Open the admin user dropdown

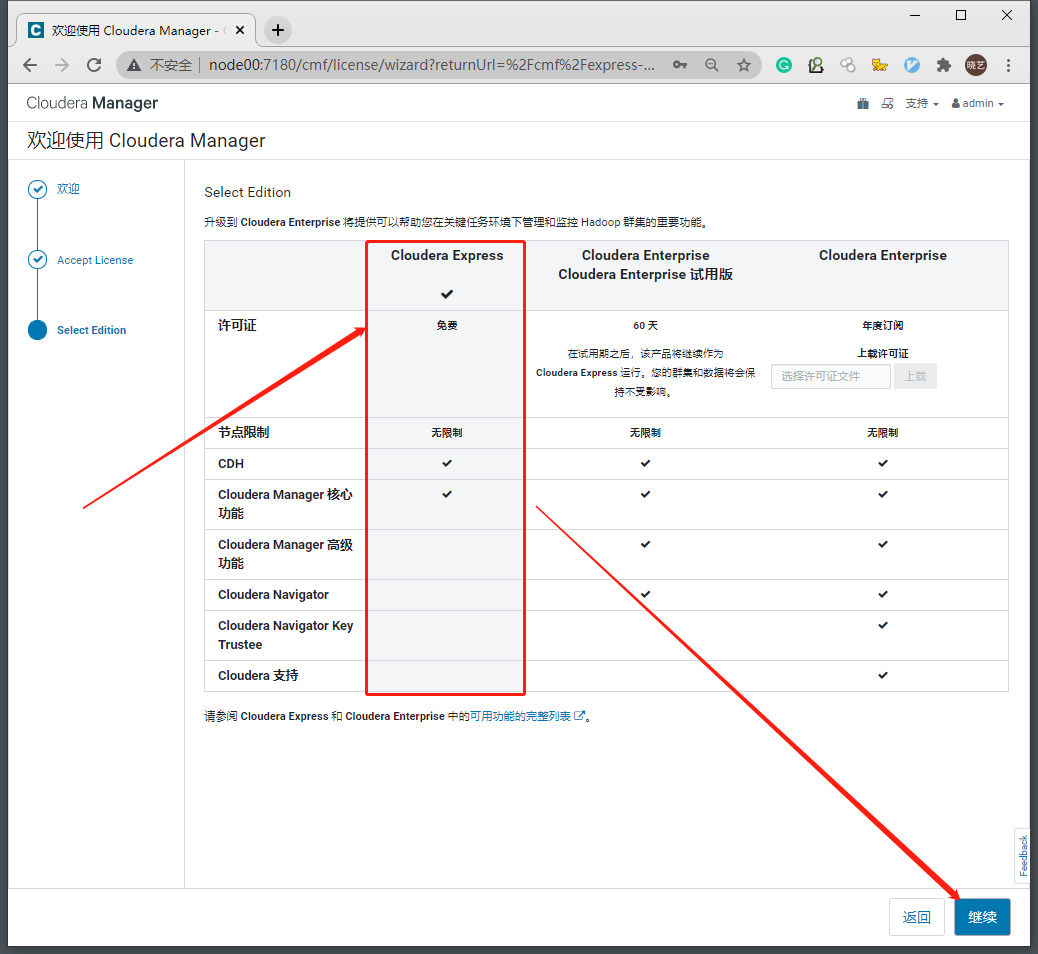(978, 103)
